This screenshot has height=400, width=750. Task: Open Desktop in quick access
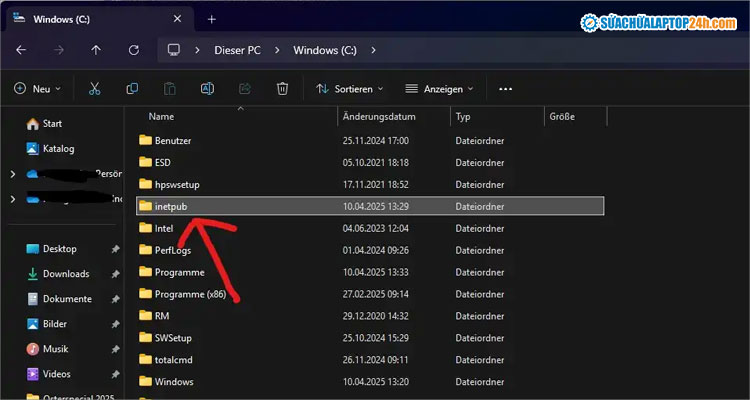52,249
